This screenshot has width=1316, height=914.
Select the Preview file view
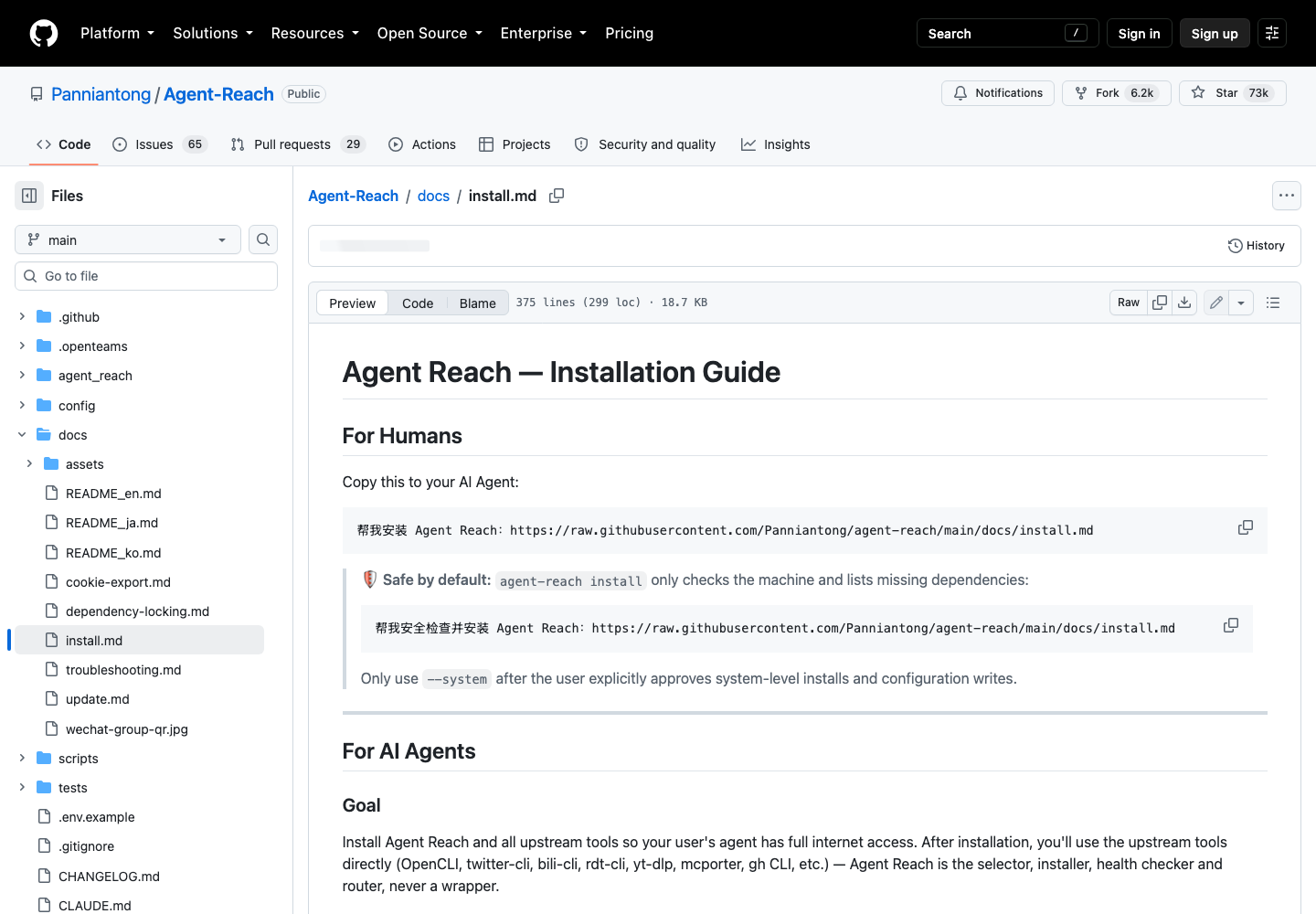(x=352, y=303)
